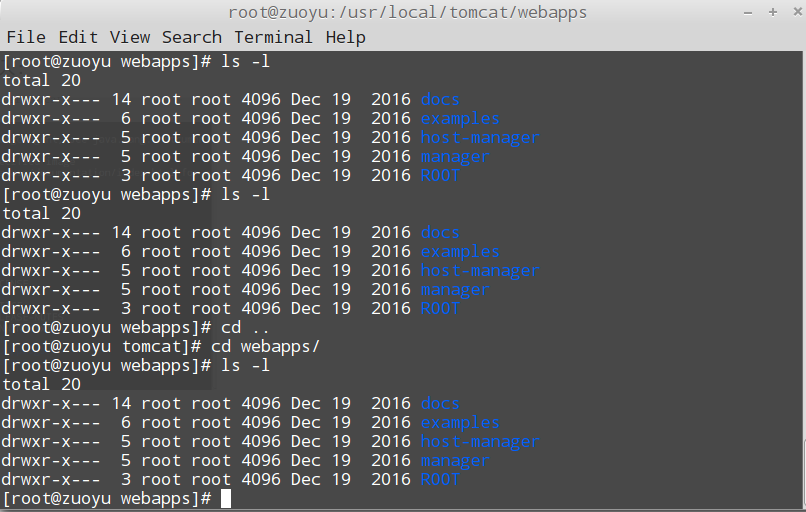Click the cursor block at the last prompt
The image size is (806, 512).
(226, 499)
